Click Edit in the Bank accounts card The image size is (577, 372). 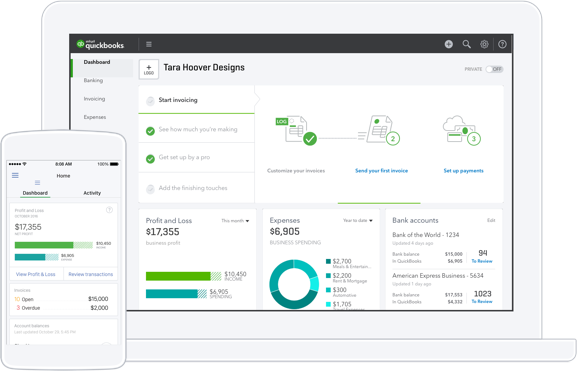click(x=491, y=220)
